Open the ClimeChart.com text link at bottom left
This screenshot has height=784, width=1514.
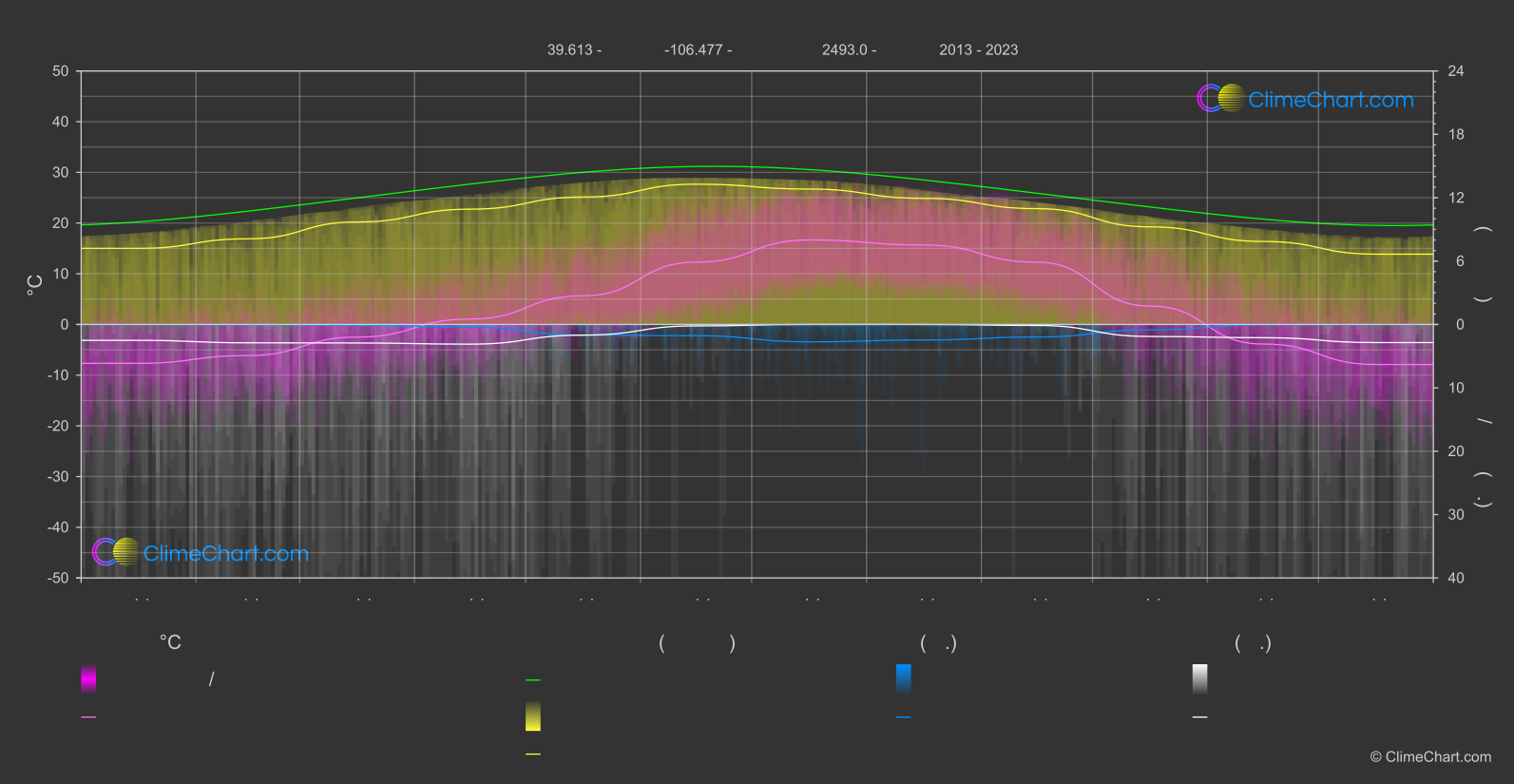pos(226,553)
